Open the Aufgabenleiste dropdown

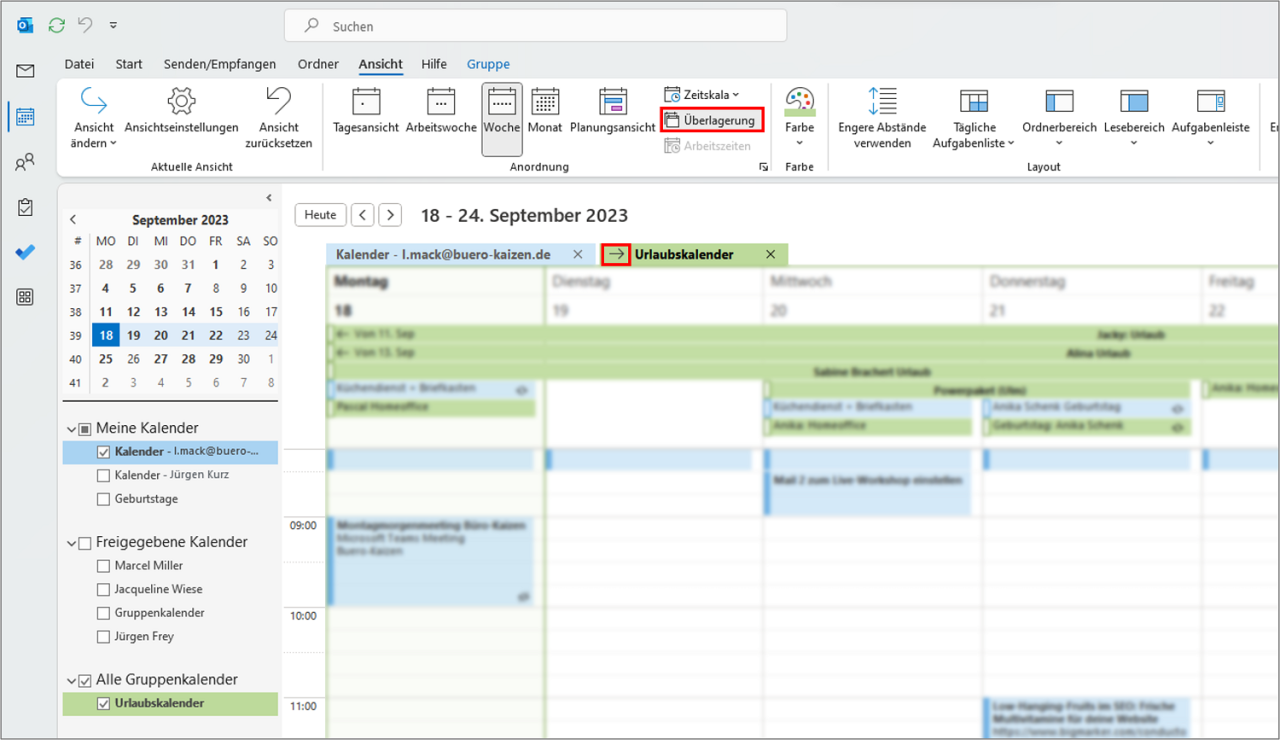(1210, 118)
